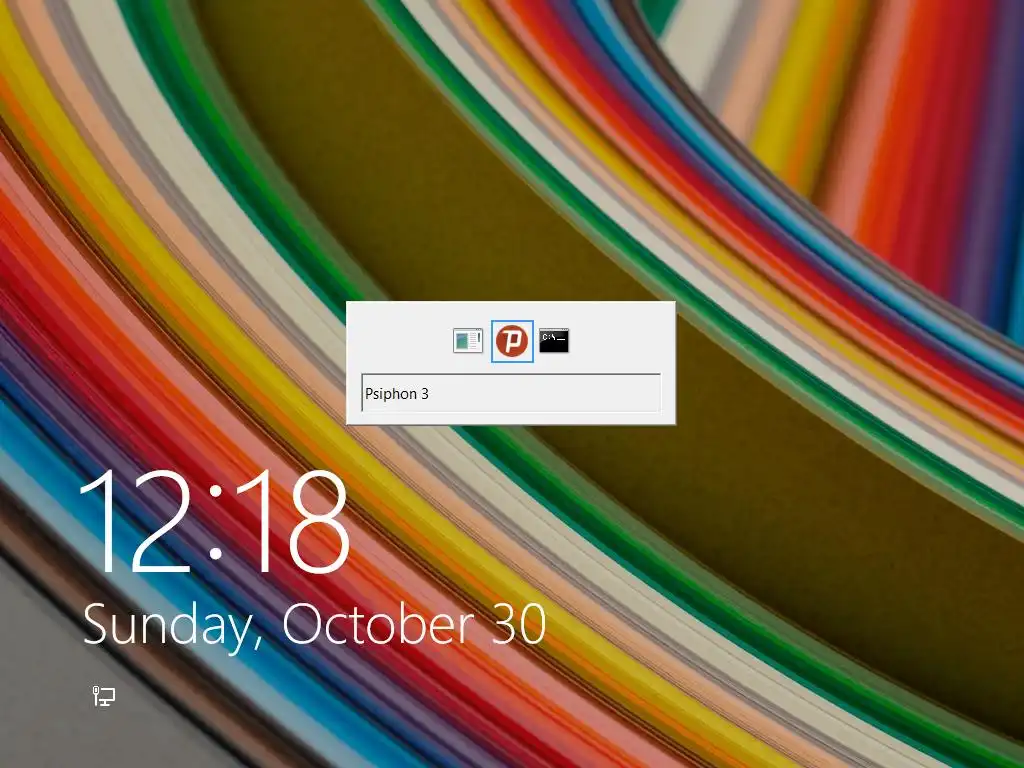Click the Psiphon 3 title label box
1024x768 pixels.
(511, 393)
